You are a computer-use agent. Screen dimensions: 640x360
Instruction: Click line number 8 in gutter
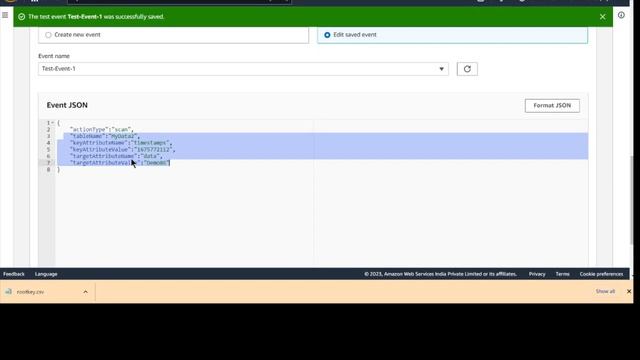(48, 169)
